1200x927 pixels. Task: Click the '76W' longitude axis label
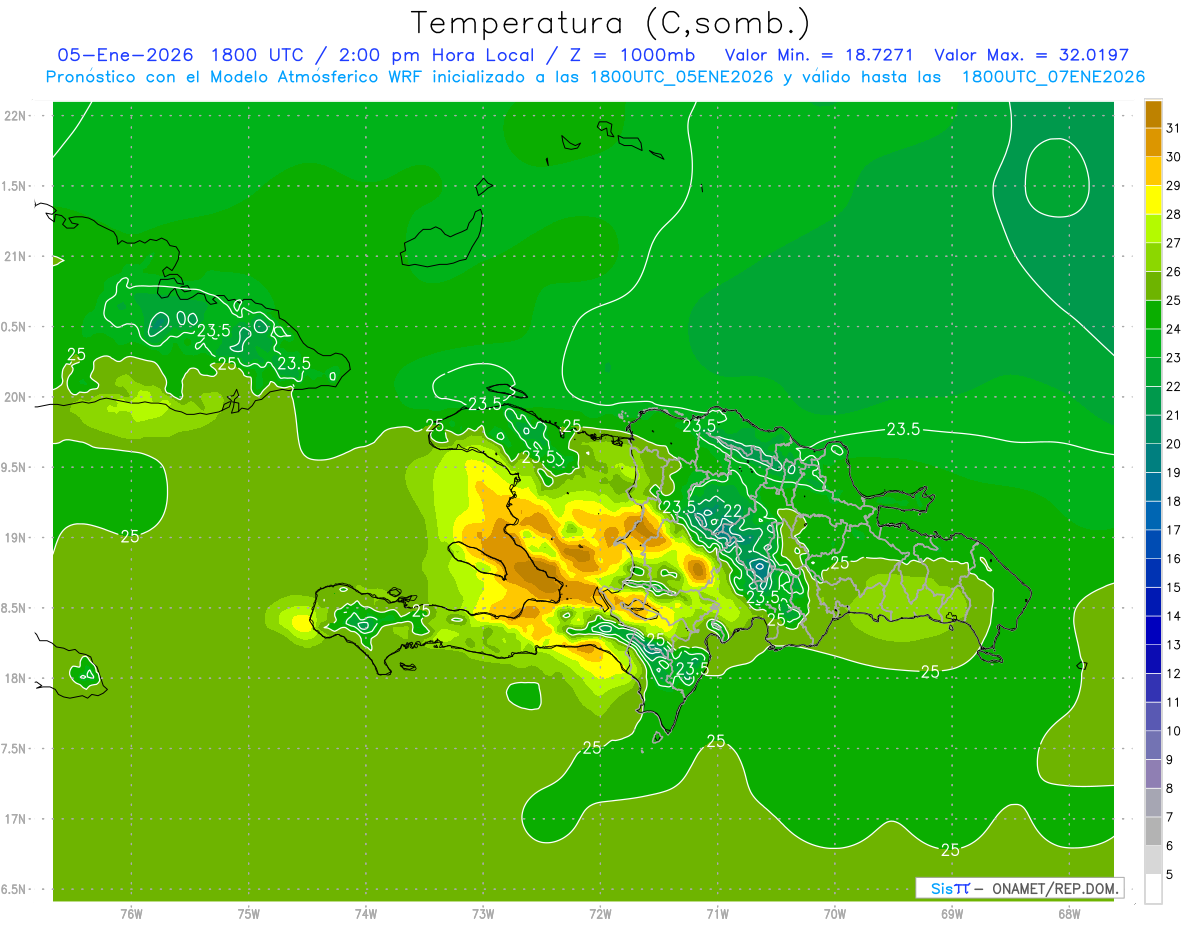pyautogui.click(x=131, y=913)
